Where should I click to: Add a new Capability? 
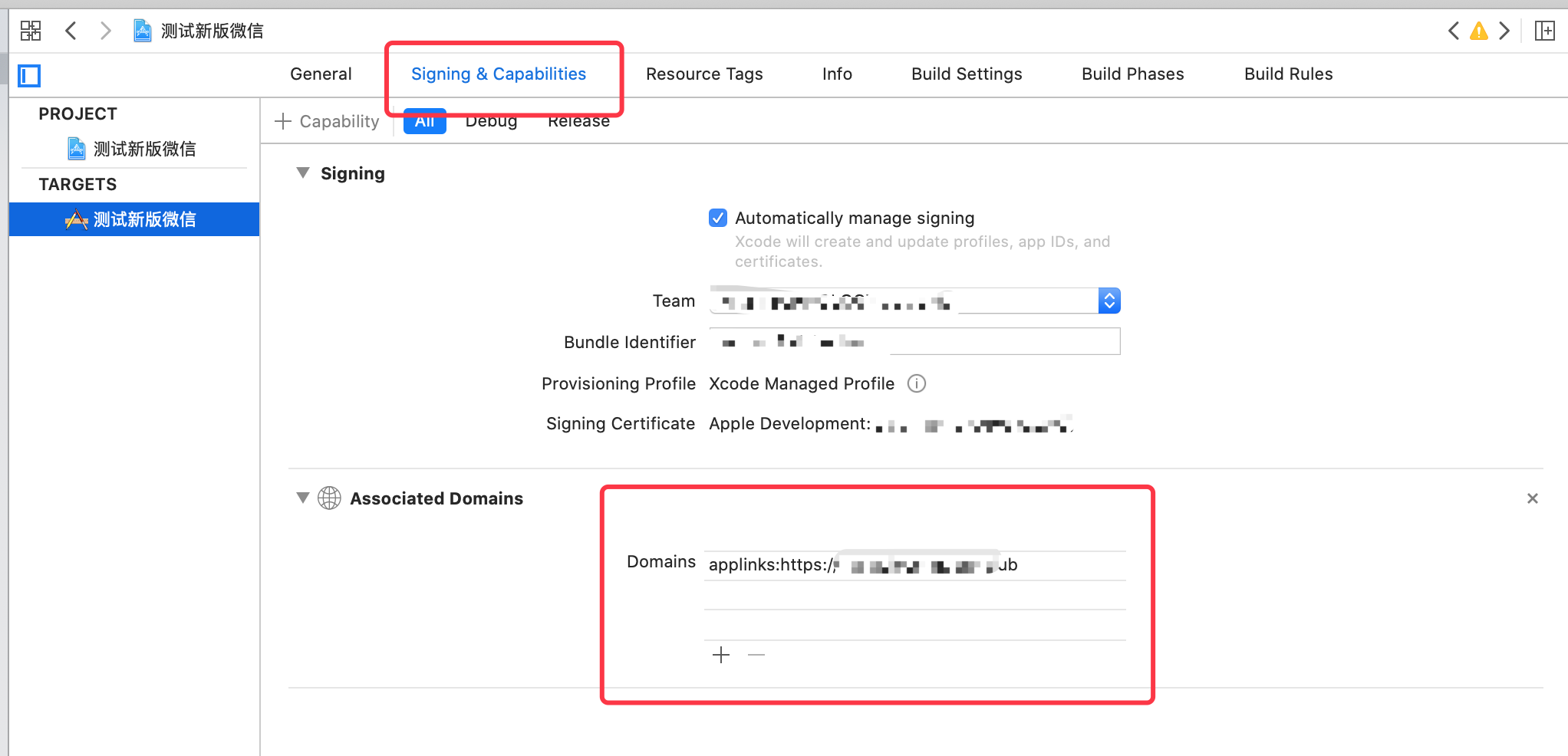(x=327, y=121)
